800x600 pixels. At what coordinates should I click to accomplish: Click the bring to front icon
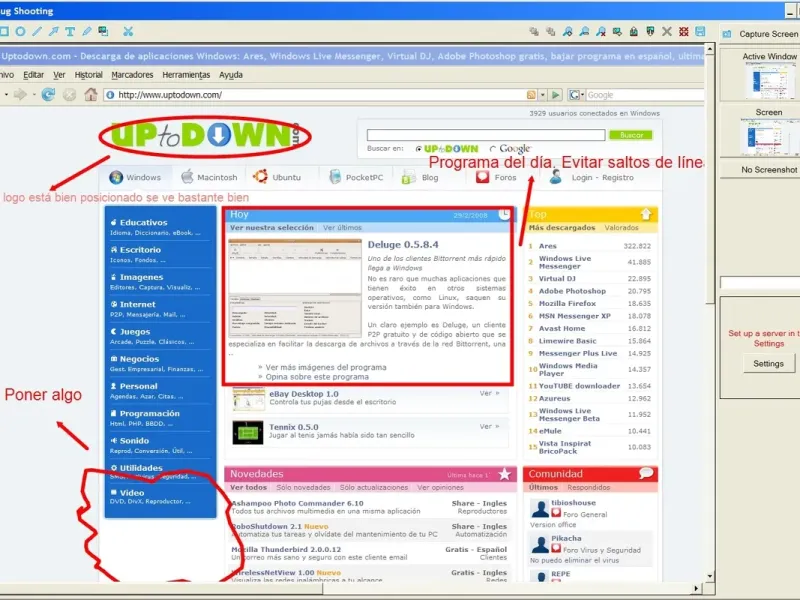point(534,32)
